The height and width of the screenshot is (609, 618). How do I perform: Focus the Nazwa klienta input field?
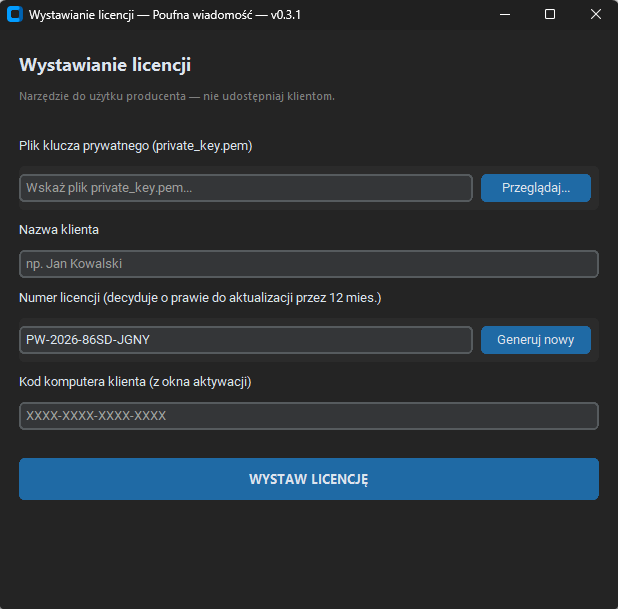pos(309,264)
